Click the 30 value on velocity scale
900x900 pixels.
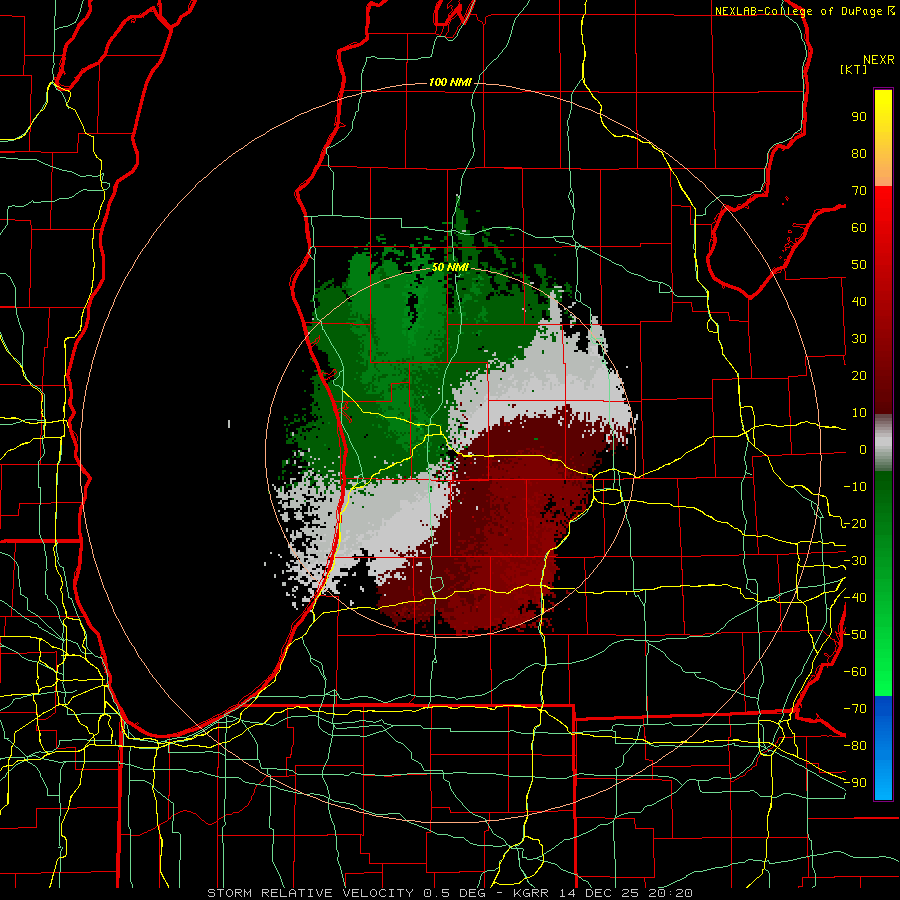[x=859, y=339]
